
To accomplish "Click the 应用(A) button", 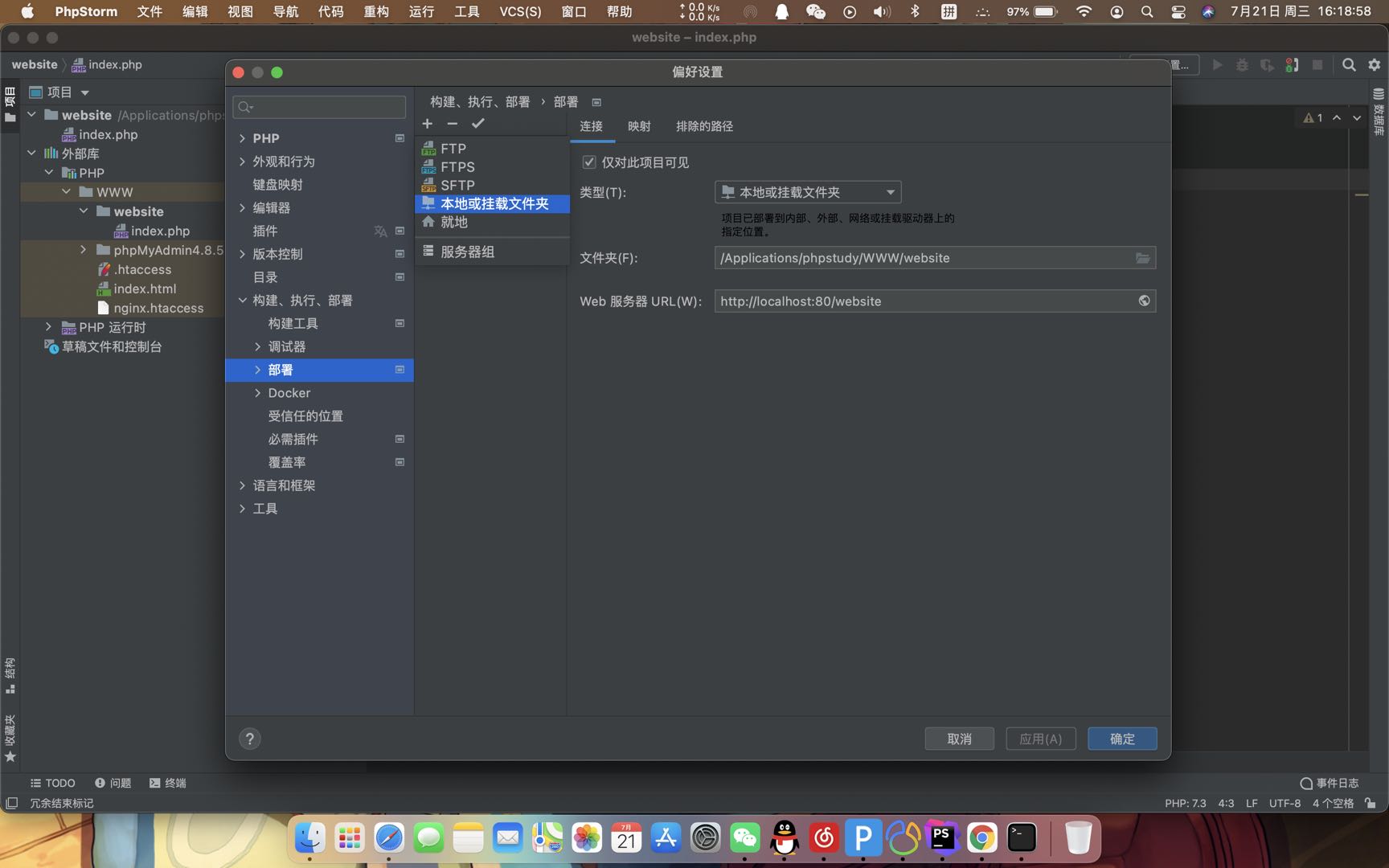I will (x=1041, y=739).
